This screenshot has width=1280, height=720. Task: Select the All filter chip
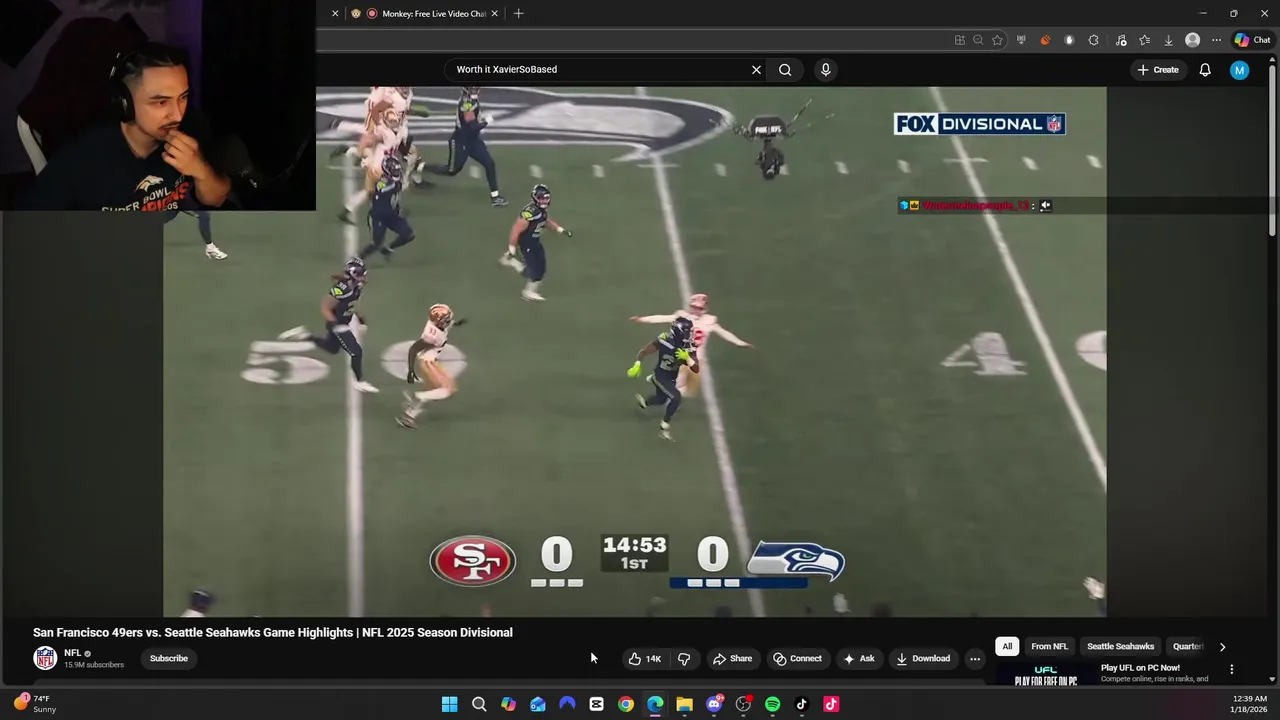[1007, 647]
